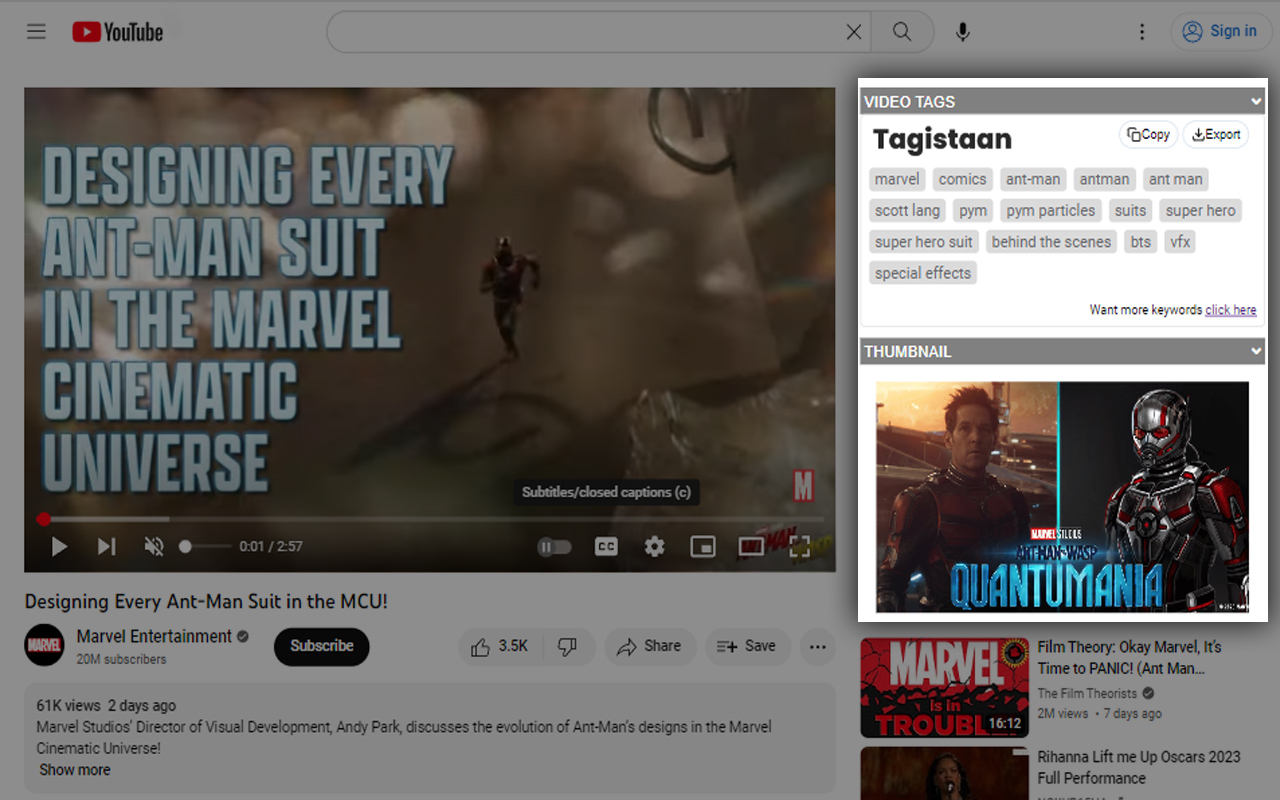Open the three-dot settings menu in header

1142,32
